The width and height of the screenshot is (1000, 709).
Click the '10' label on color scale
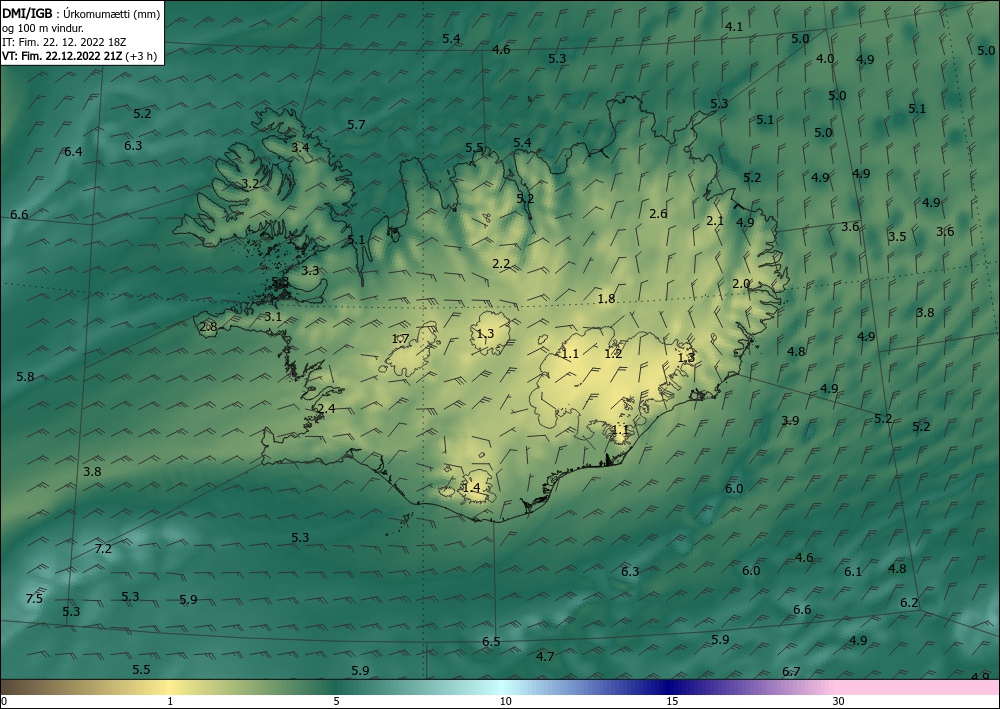[505, 701]
